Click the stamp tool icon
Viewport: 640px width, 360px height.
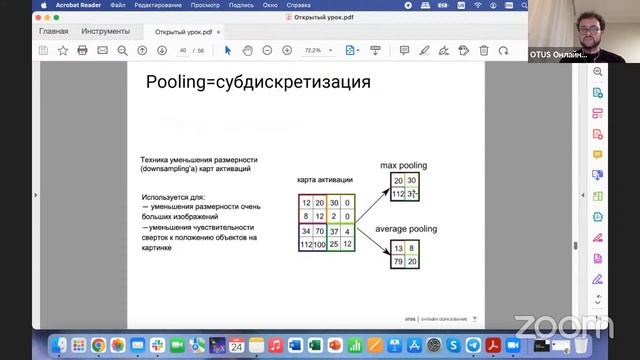464,51
